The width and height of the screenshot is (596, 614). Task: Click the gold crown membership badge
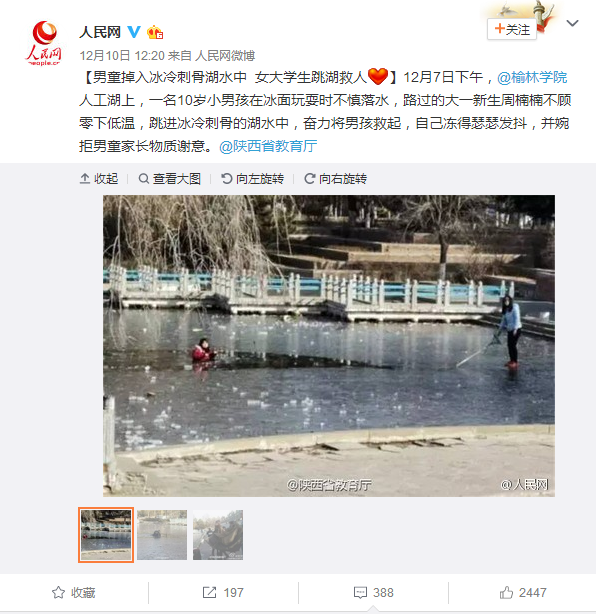155,32
